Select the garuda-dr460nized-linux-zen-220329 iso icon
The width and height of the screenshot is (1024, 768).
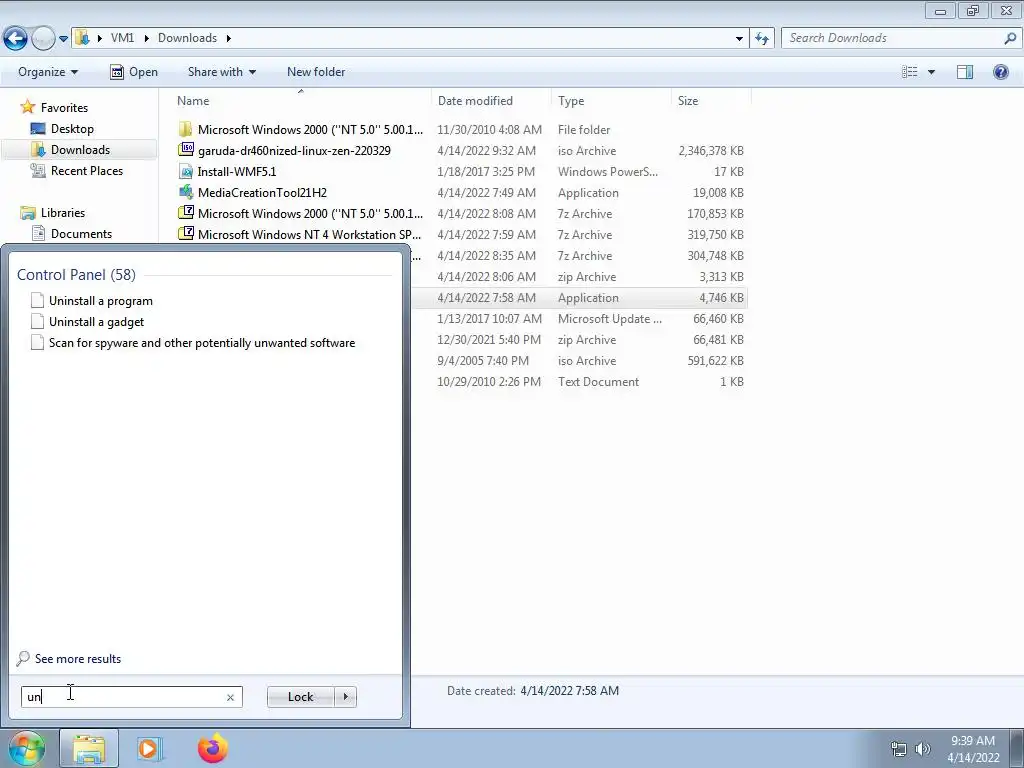click(186, 150)
